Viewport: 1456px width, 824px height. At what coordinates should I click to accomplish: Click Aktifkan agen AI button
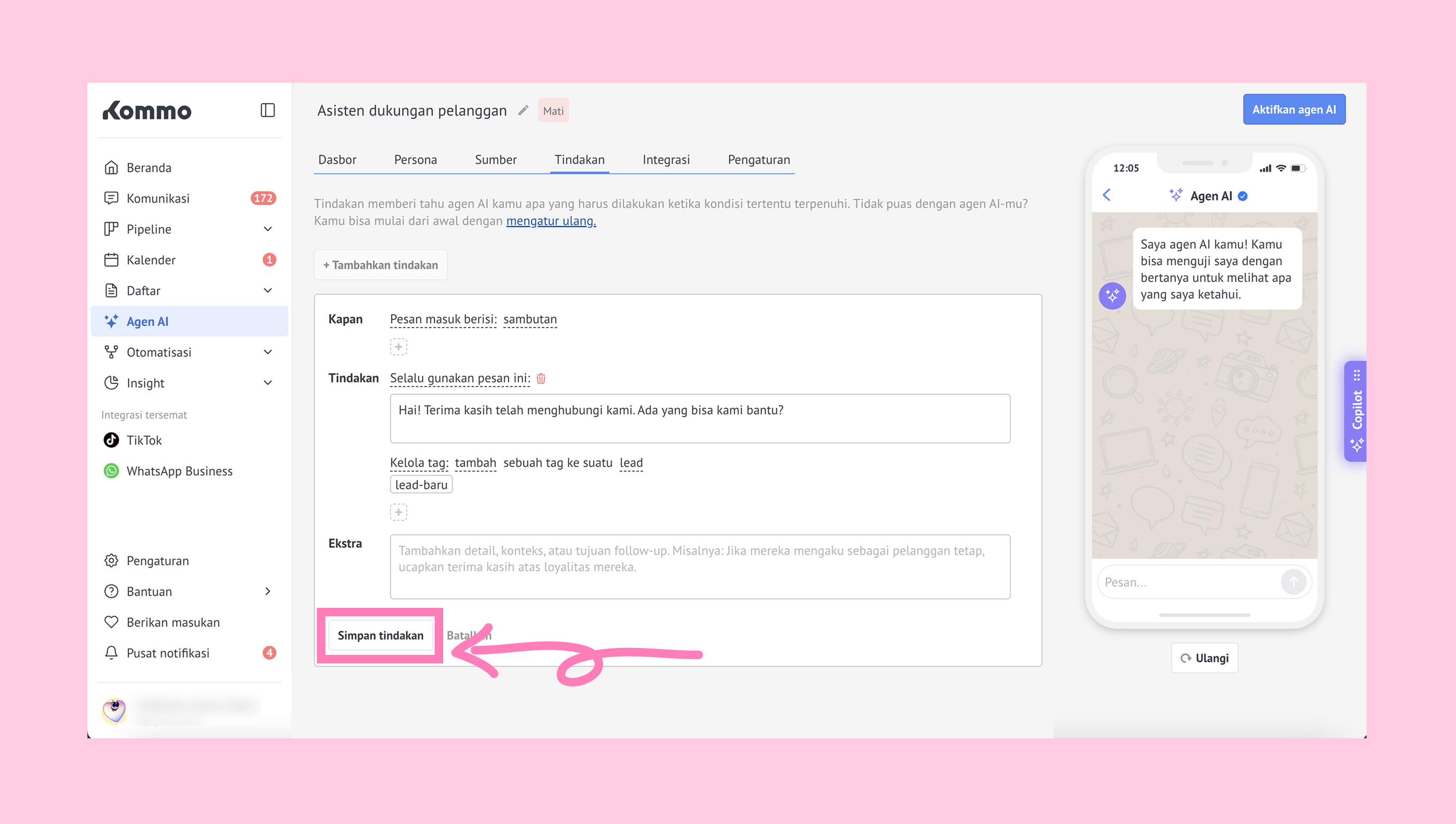click(1293, 110)
